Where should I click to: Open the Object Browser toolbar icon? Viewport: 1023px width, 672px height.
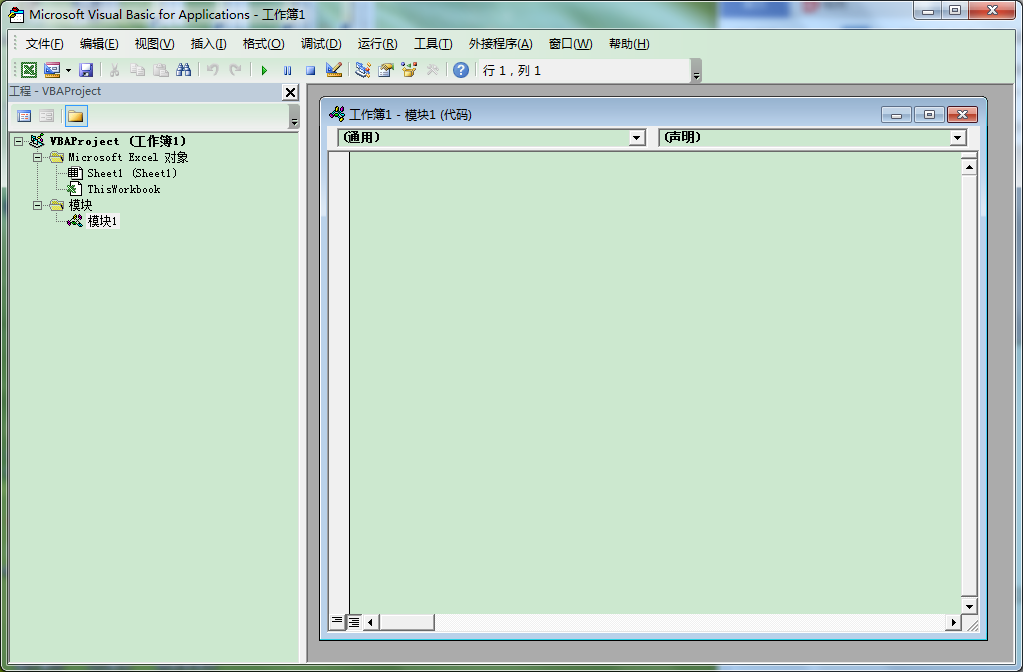click(x=409, y=70)
